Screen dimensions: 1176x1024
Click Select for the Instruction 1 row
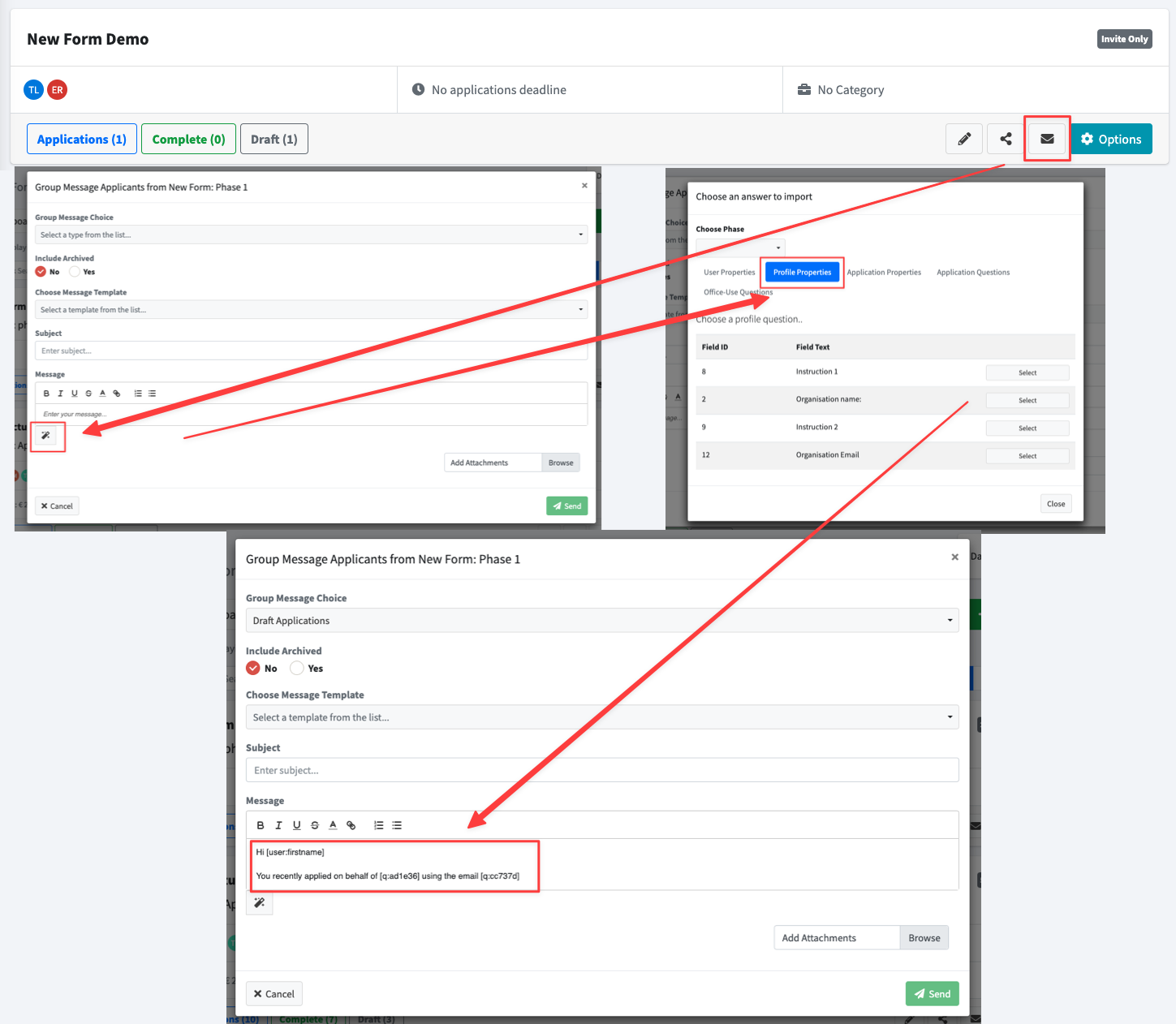tap(1027, 372)
